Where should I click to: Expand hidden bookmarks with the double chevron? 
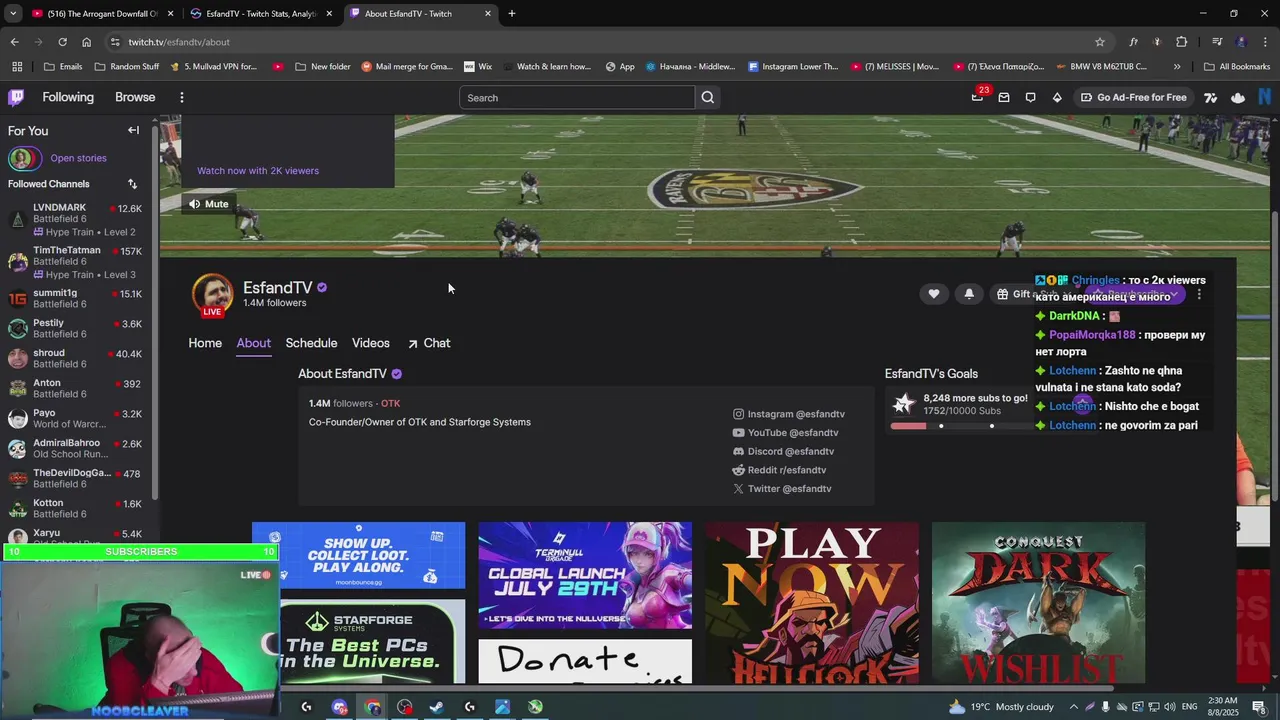click(x=1176, y=67)
